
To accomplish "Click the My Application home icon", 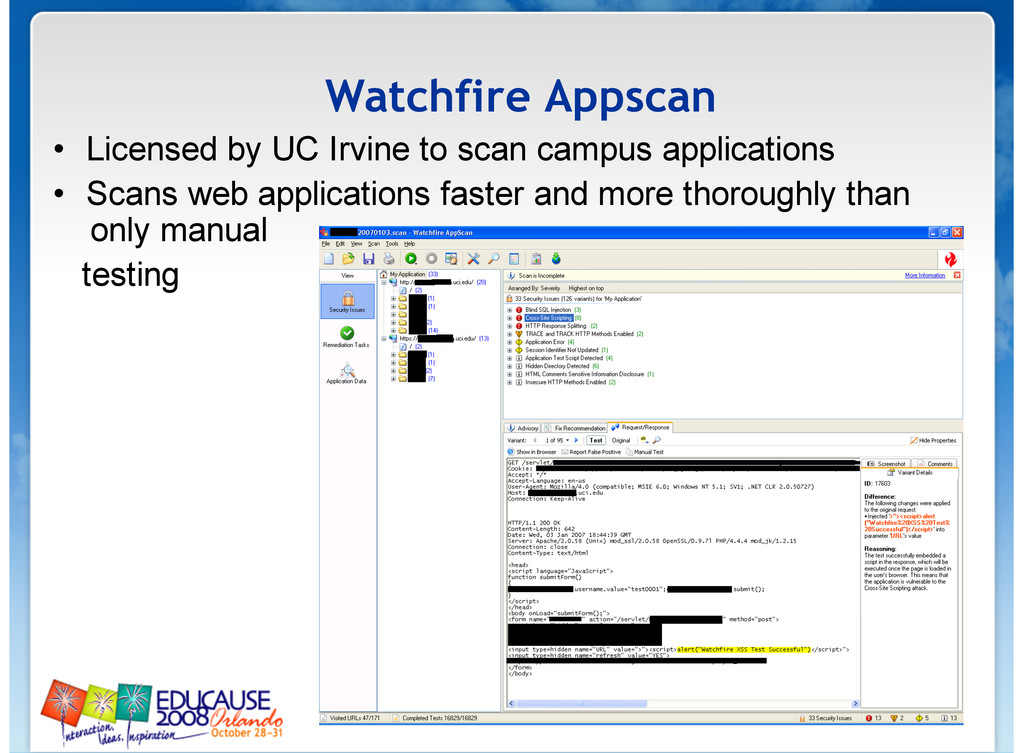I will click(384, 274).
